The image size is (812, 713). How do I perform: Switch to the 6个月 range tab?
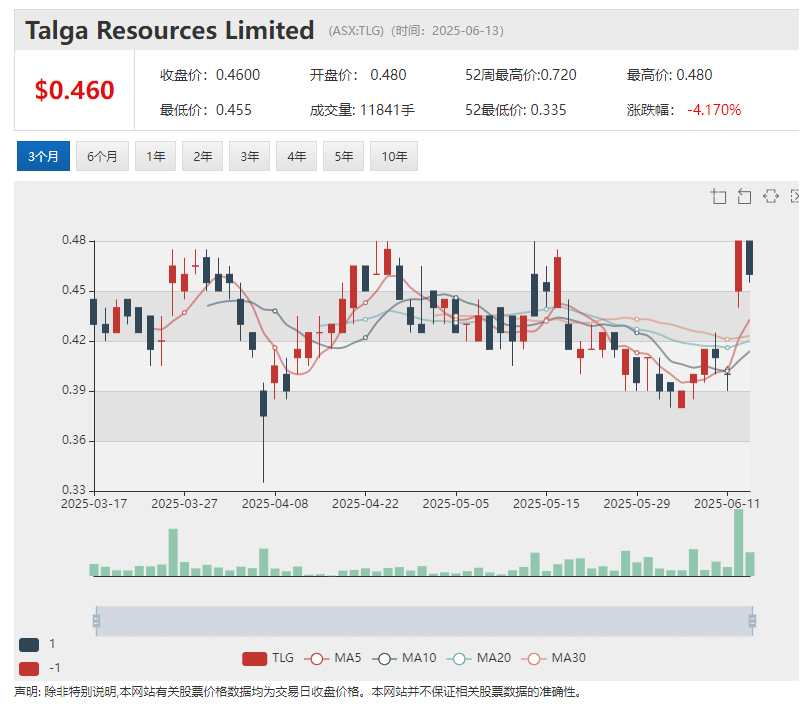point(102,156)
